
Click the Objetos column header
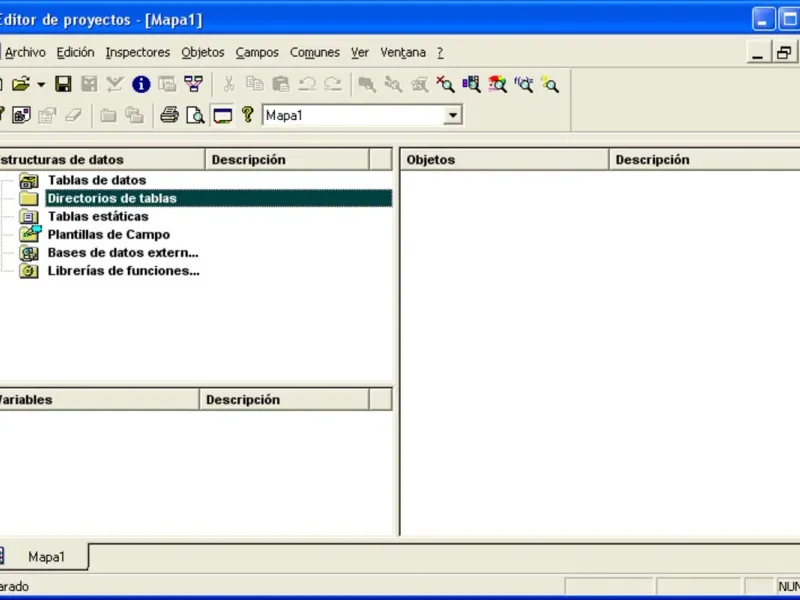pyautogui.click(x=505, y=160)
